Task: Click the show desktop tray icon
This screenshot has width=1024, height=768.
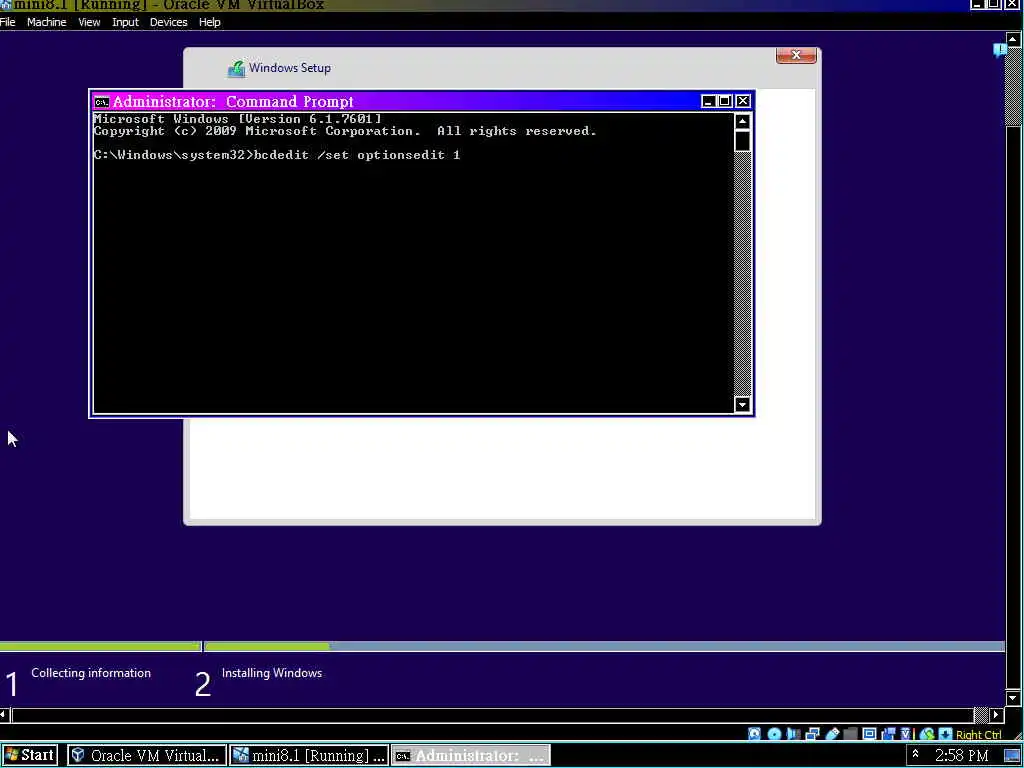Action: pos(1013,756)
